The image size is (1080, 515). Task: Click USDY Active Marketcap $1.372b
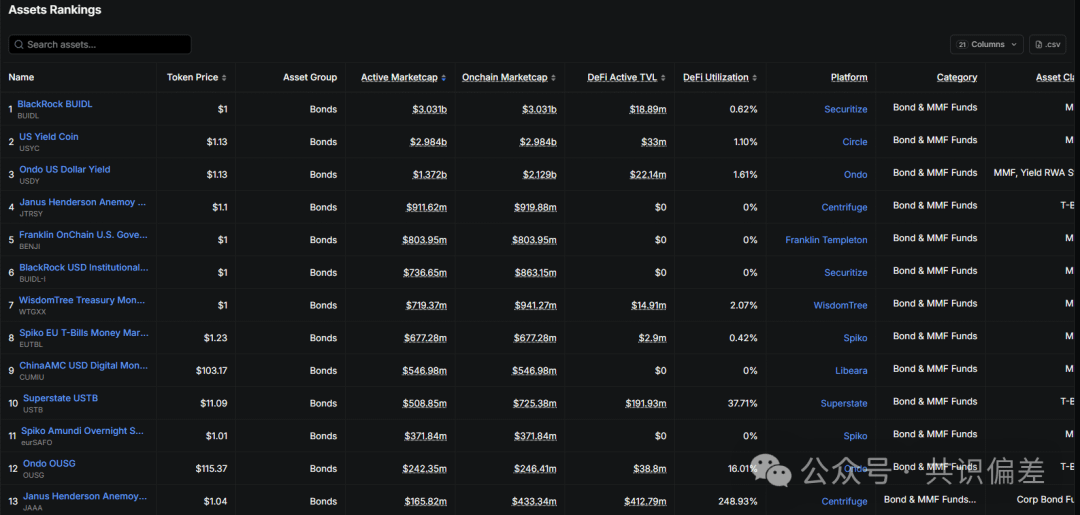tap(429, 175)
